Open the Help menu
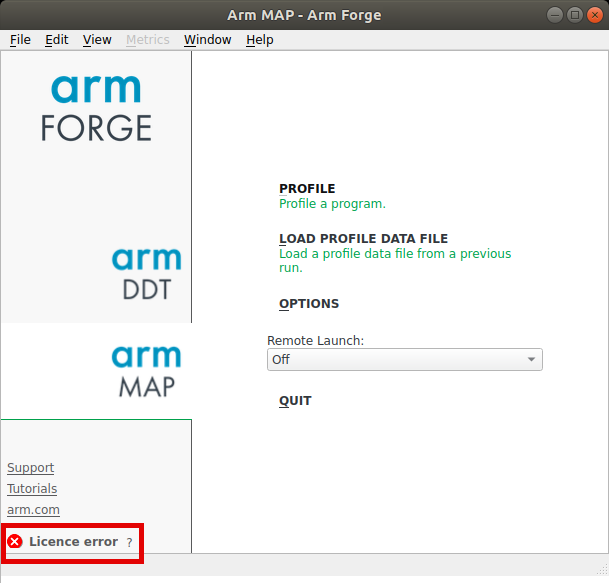Screen dimensions: 609x583 point(259,40)
